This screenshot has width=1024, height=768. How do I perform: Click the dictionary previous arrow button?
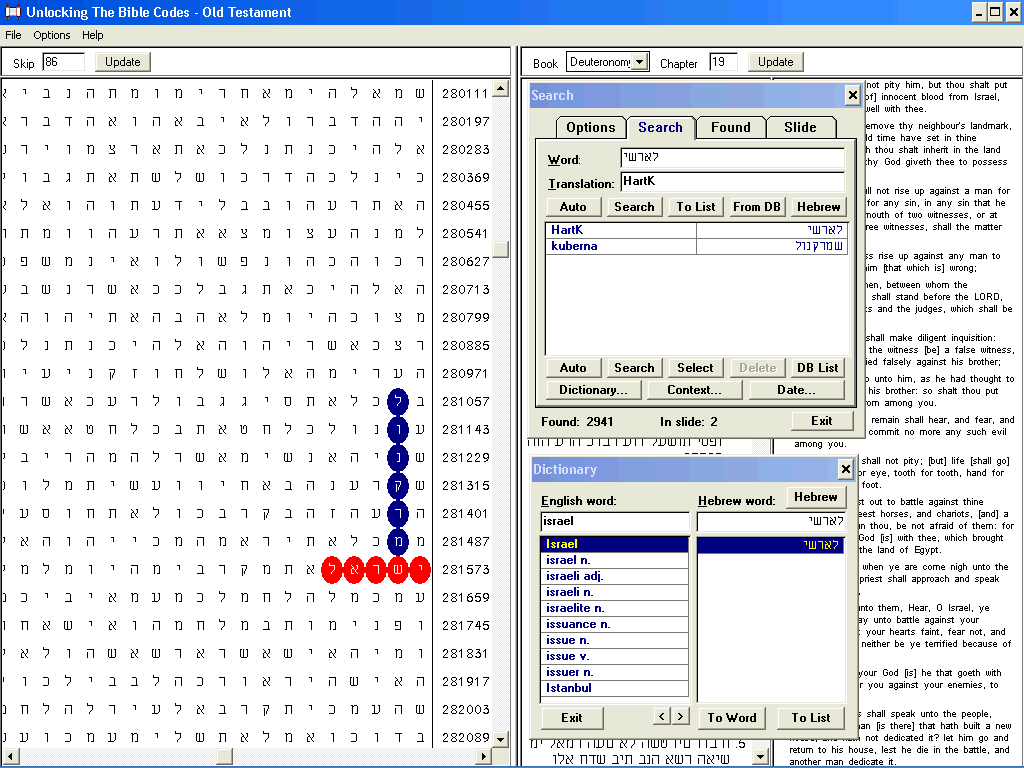tap(662, 716)
